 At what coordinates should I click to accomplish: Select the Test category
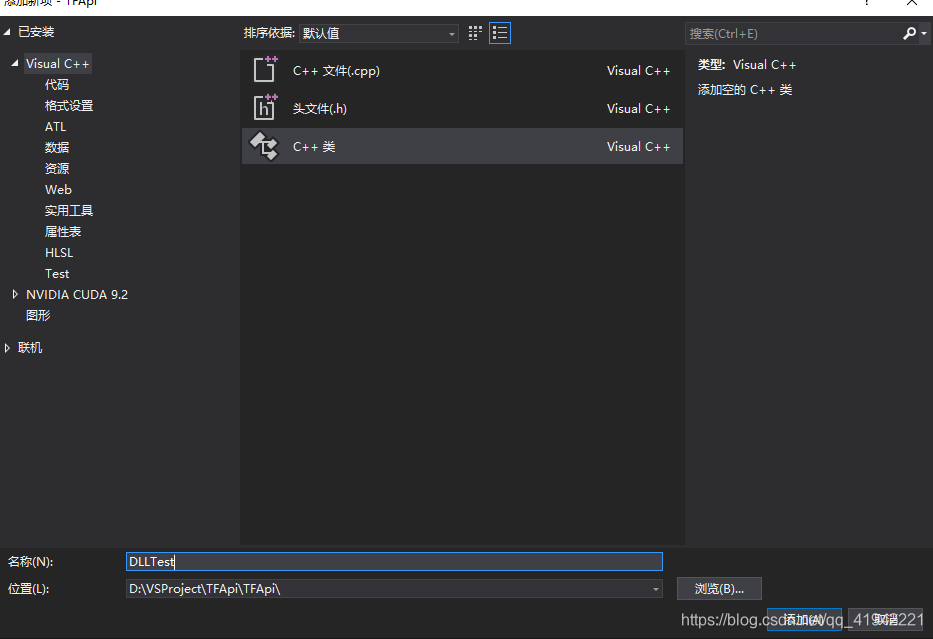point(57,274)
